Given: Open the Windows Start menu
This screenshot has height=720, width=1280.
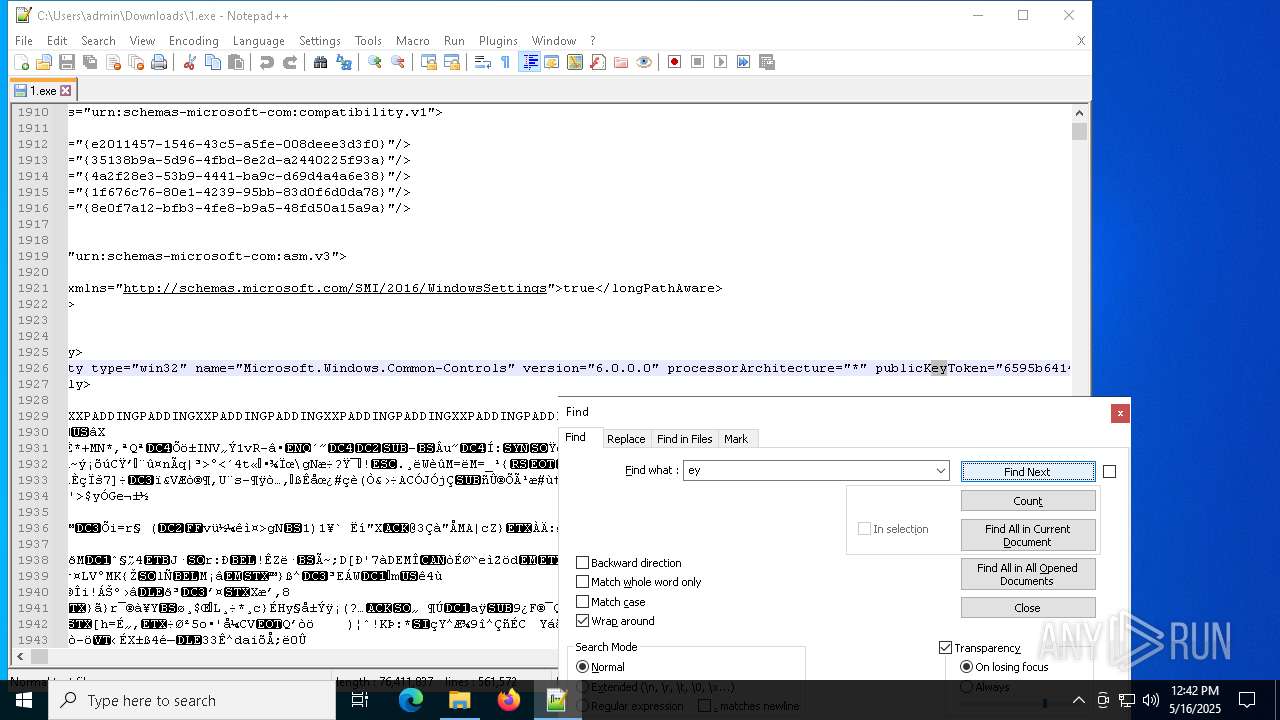Looking at the screenshot, I should click(x=24, y=700).
